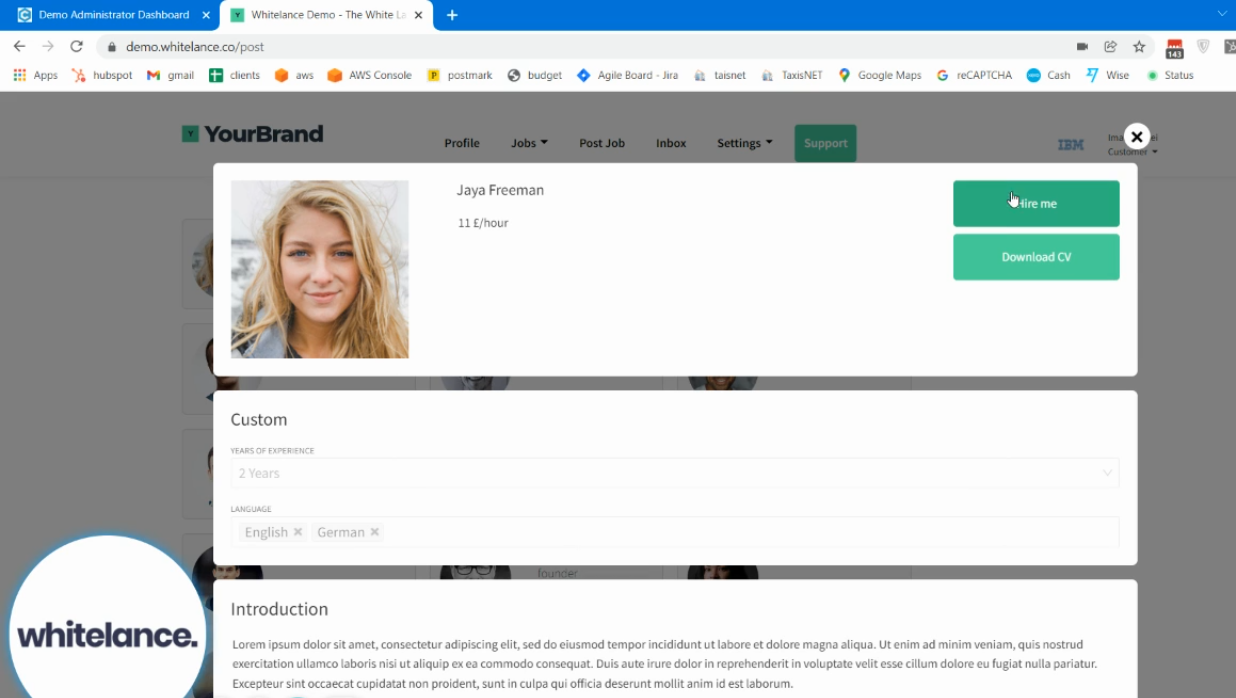The width and height of the screenshot is (1236, 698).
Task: Open the Google Maps bookmark
Action: coord(879,75)
